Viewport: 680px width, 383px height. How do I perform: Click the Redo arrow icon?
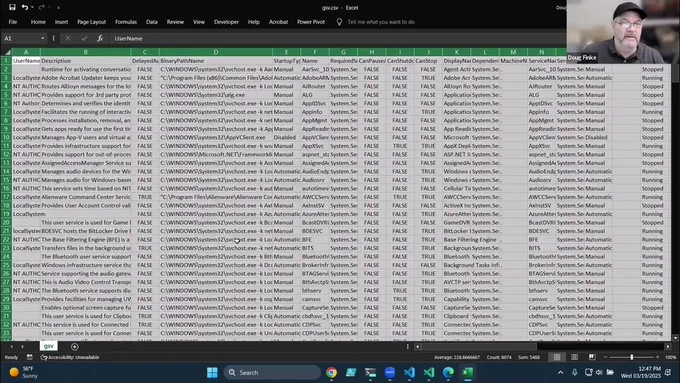pos(42,7)
